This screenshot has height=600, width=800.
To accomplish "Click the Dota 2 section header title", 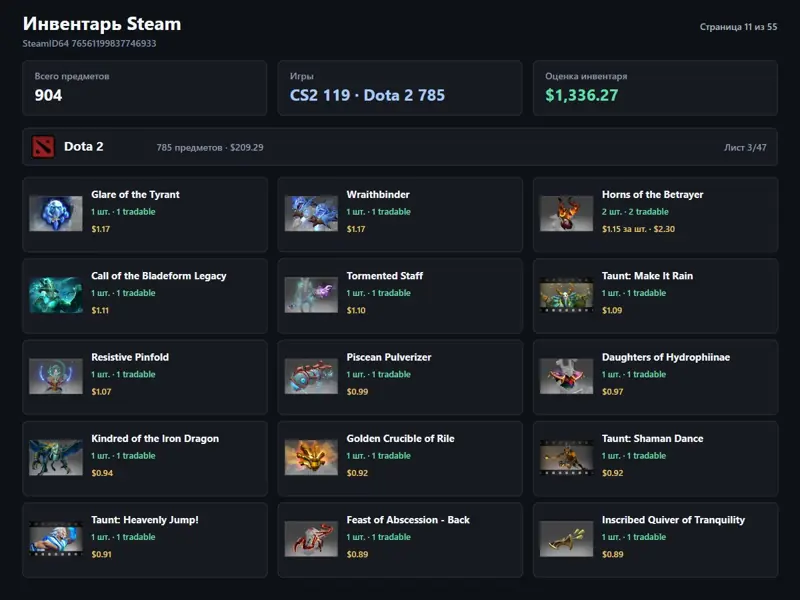I will tap(84, 147).
